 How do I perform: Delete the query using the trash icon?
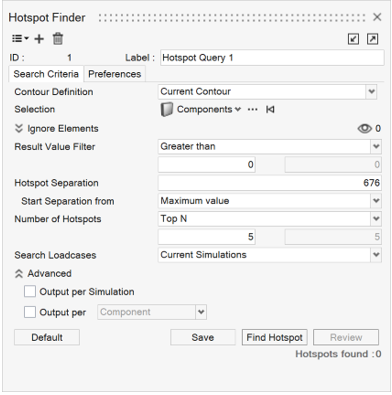58,39
